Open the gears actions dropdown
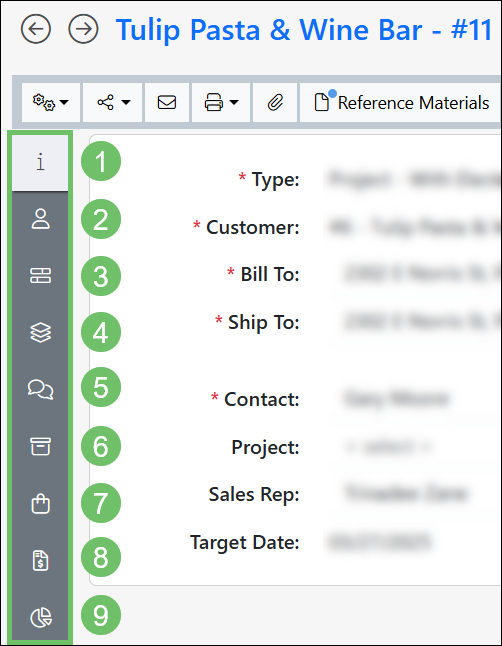502x646 pixels. [51, 103]
